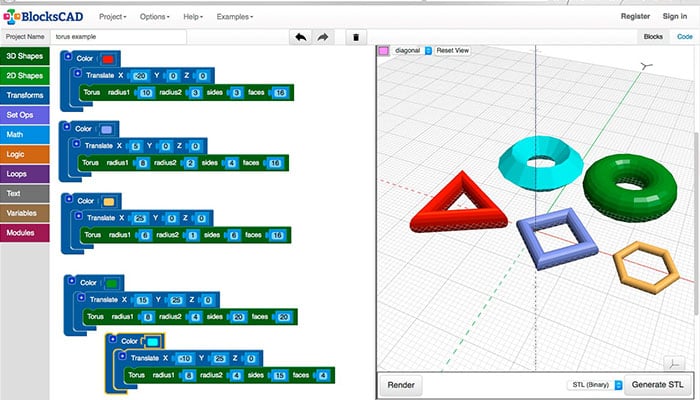The width and height of the screenshot is (700, 400).
Task: Click the Register link
Action: click(635, 16)
